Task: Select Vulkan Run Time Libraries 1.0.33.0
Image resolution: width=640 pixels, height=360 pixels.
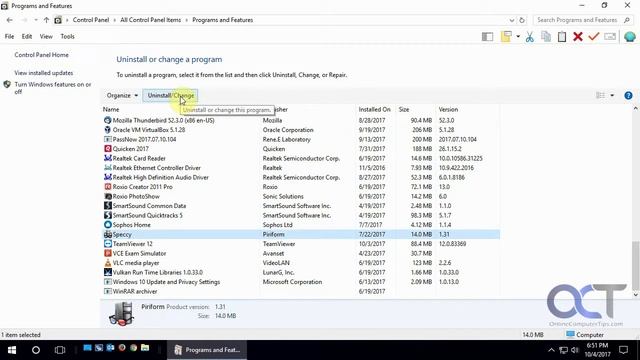Action: (x=301, y=272)
